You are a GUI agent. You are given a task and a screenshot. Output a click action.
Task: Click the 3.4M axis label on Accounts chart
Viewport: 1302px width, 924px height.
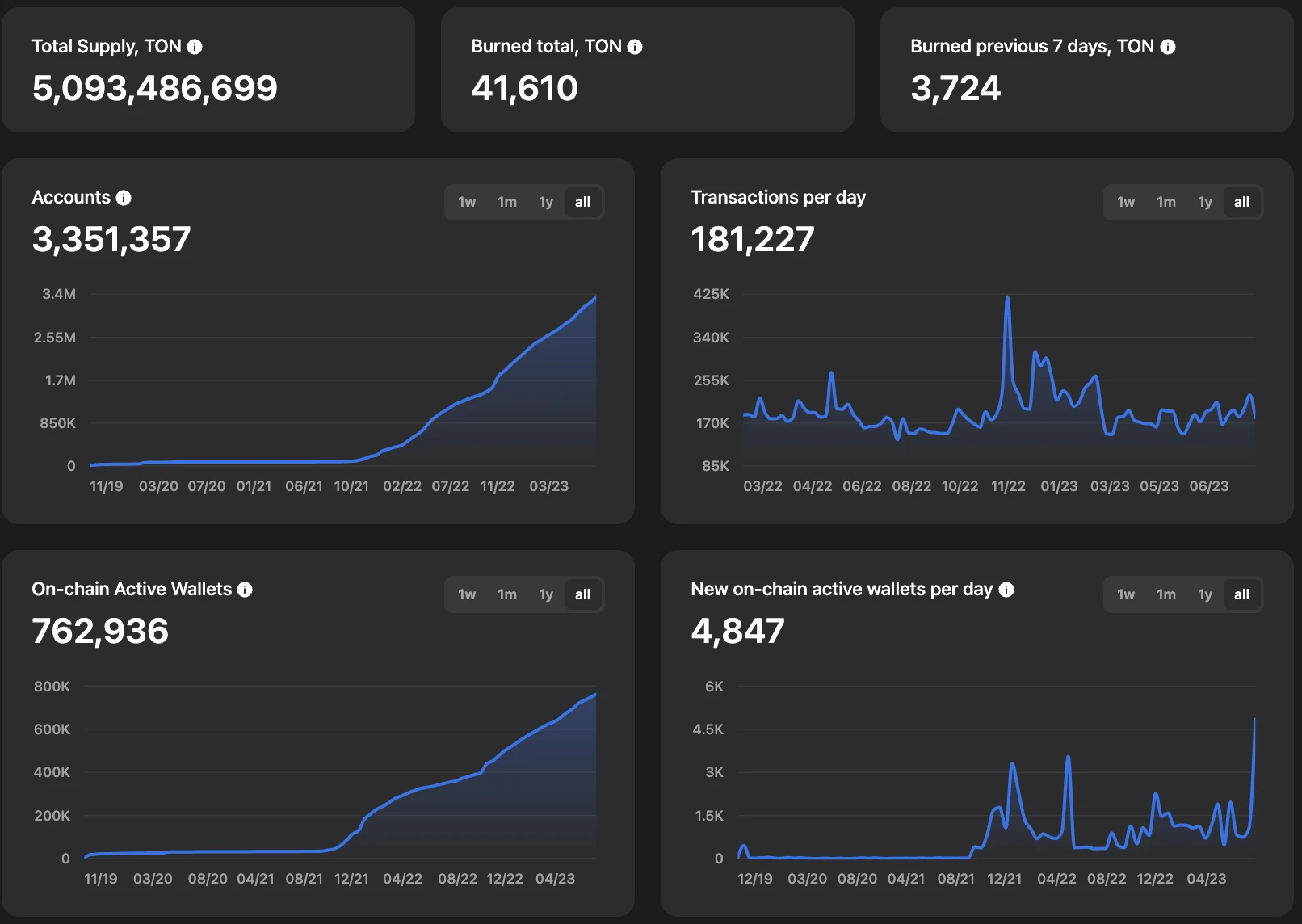point(59,294)
